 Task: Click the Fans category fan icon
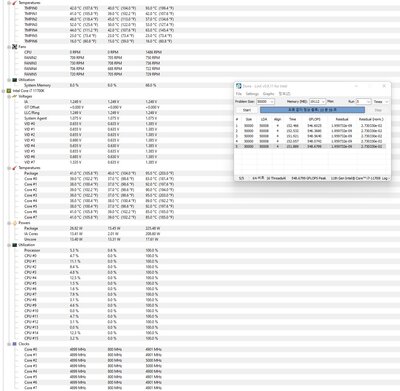(14, 47)
